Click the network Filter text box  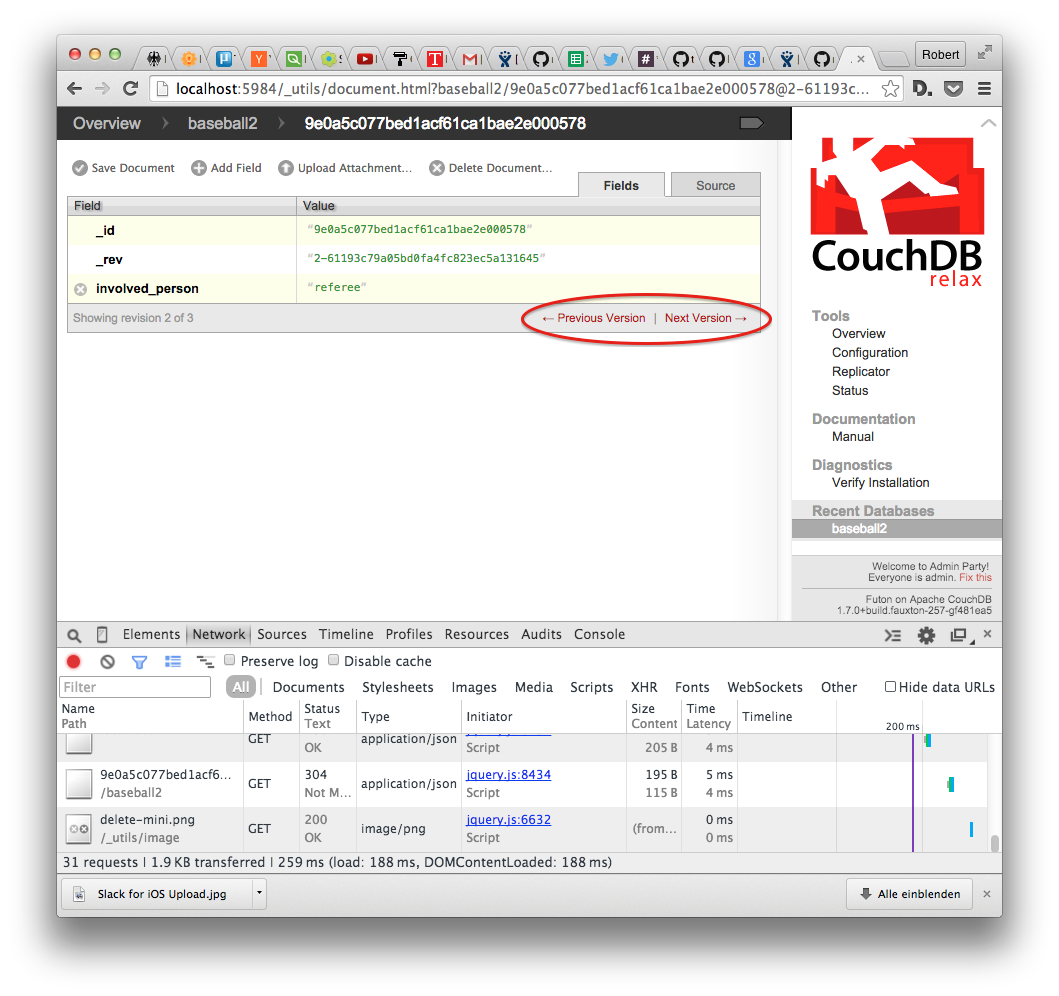pos(135,687)
